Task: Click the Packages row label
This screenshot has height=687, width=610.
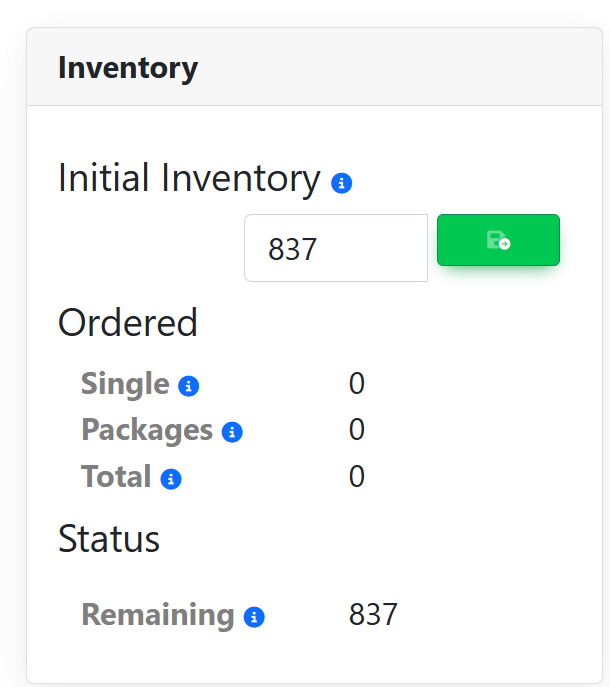Action: click(147, 430)
